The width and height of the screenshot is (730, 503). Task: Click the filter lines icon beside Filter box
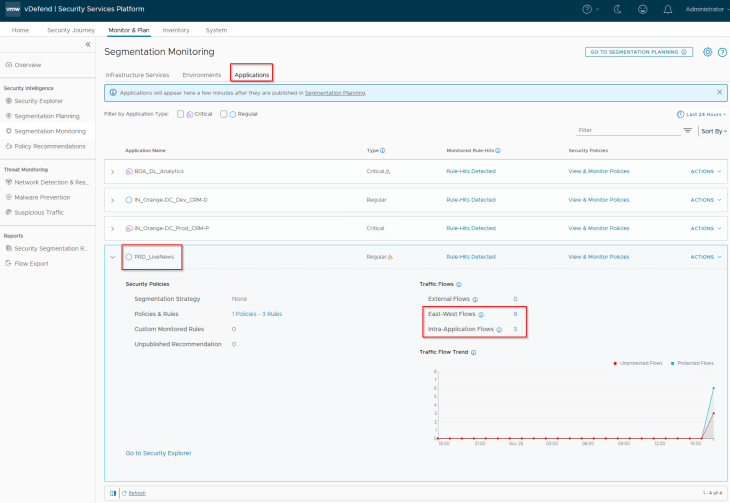tap(687, 131)
